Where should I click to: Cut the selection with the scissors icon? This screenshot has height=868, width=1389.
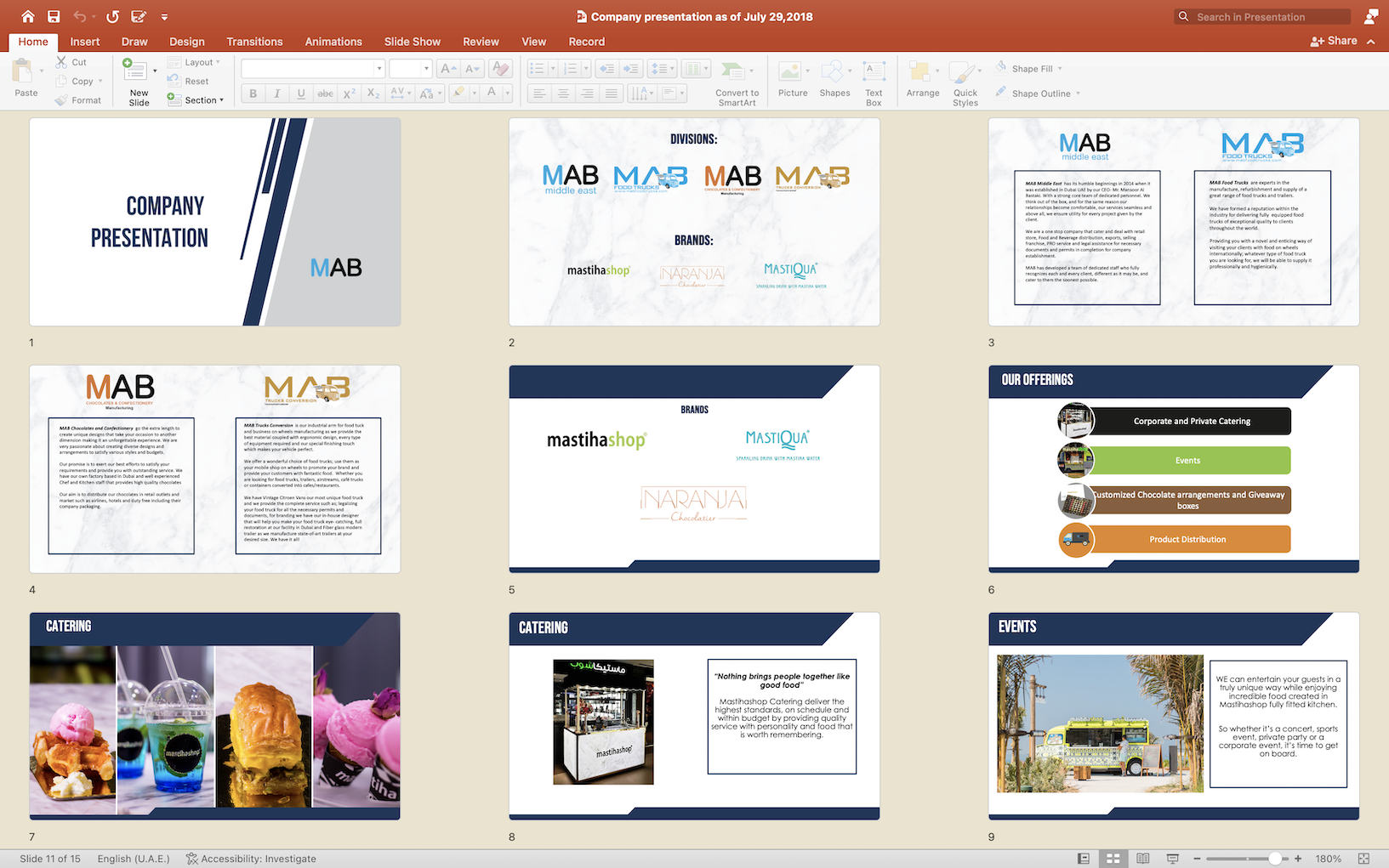[61, 62]
